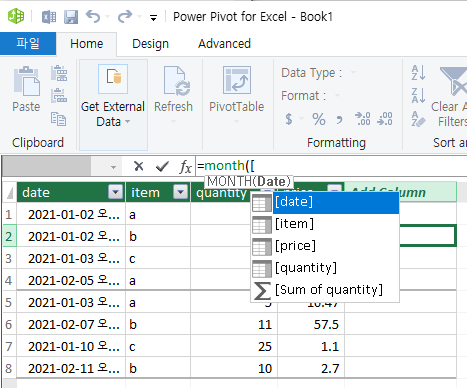Click the select-all corner triangle of table
This screenshot has width=467, height=388.
click(x=10, y=193)
